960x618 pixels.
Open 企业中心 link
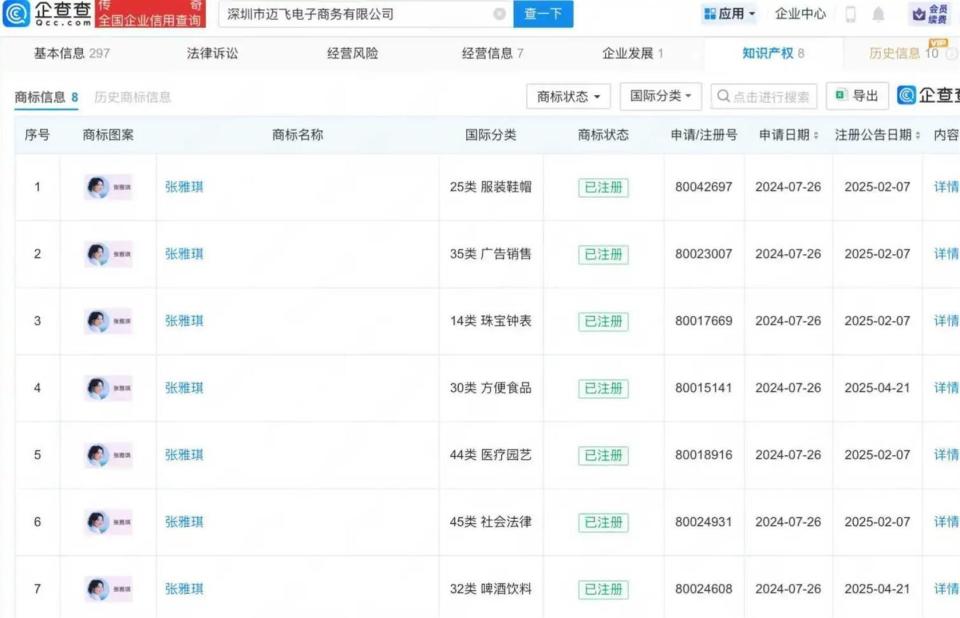coord(800,13)
